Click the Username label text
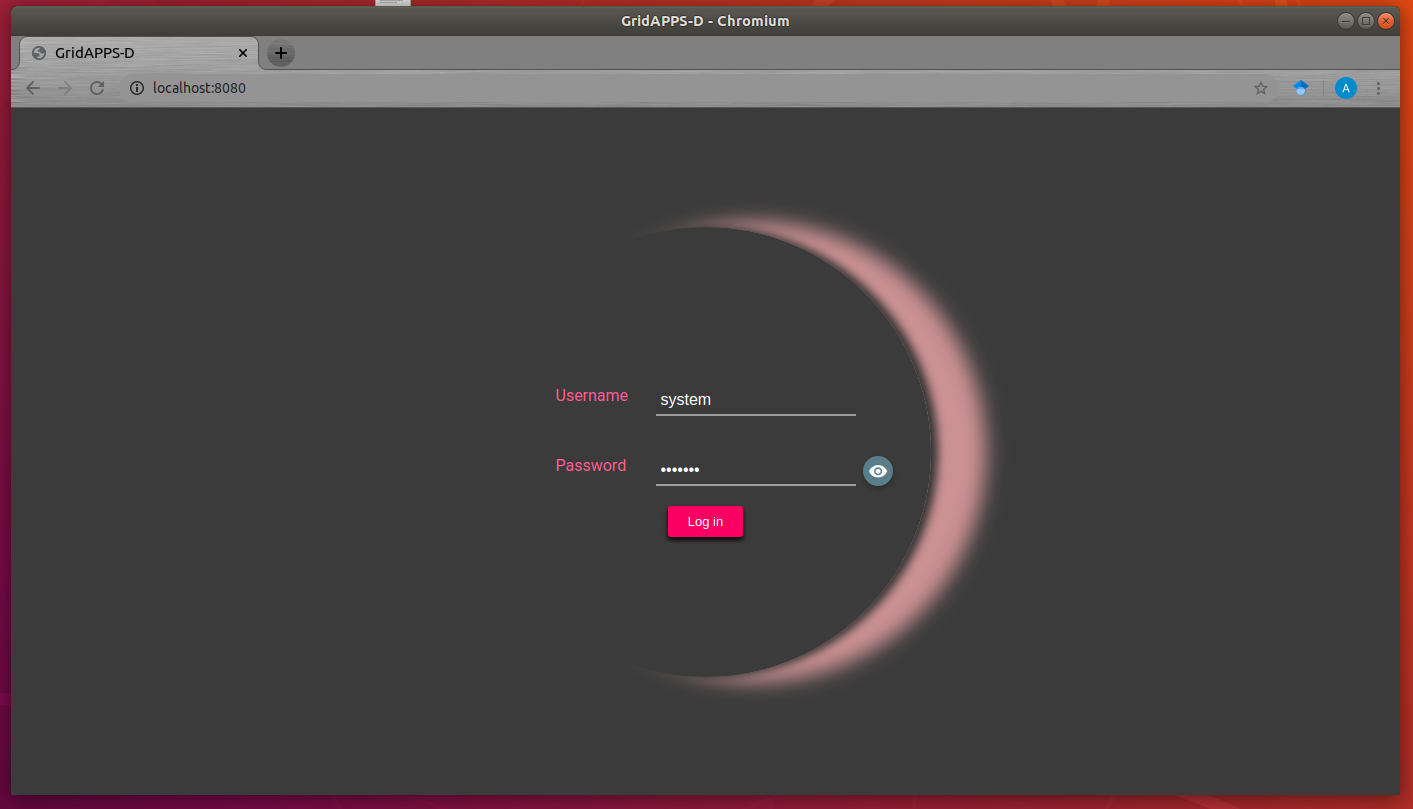1413x809 pixels. pyautogui.click(x=592, y=395)
